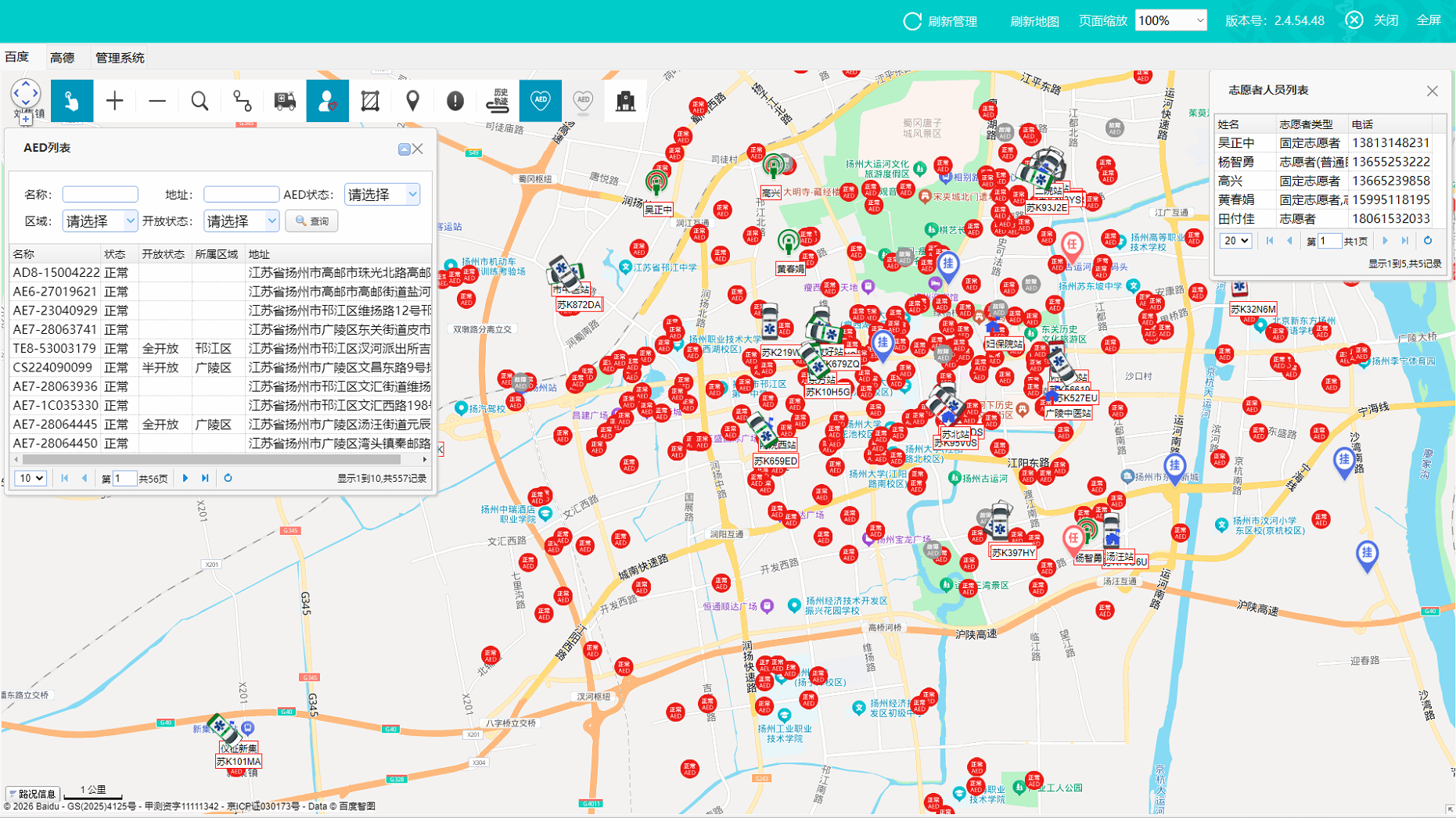Select volunteer row 杨智勇

click(x=1324, y=162)
